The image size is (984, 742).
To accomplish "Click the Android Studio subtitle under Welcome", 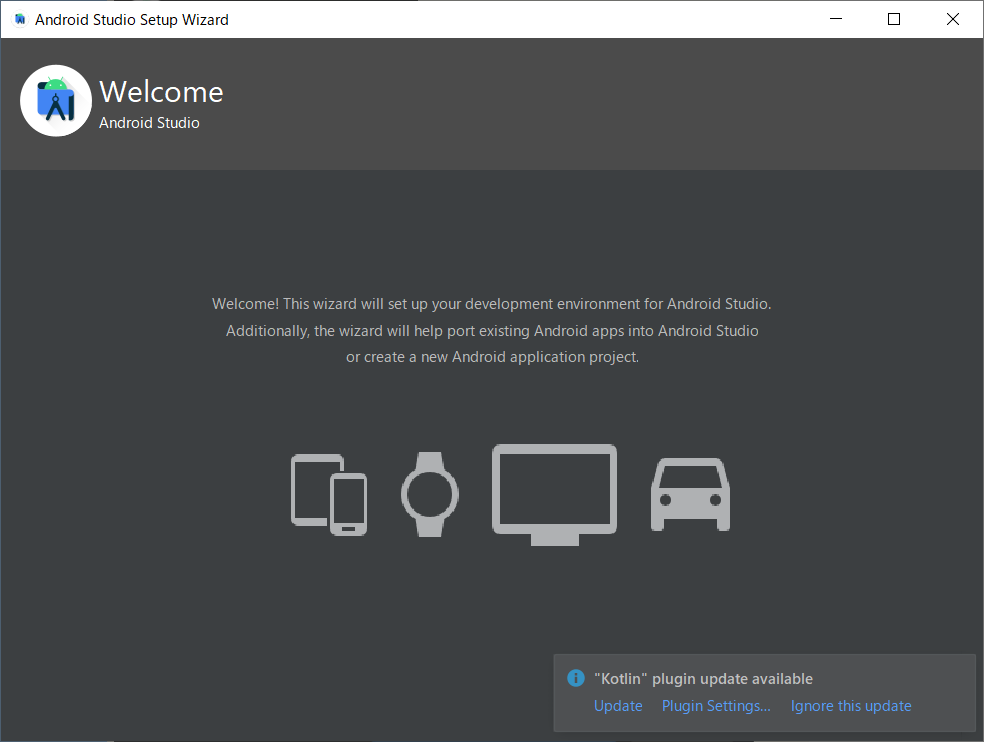I will point(149,123).
